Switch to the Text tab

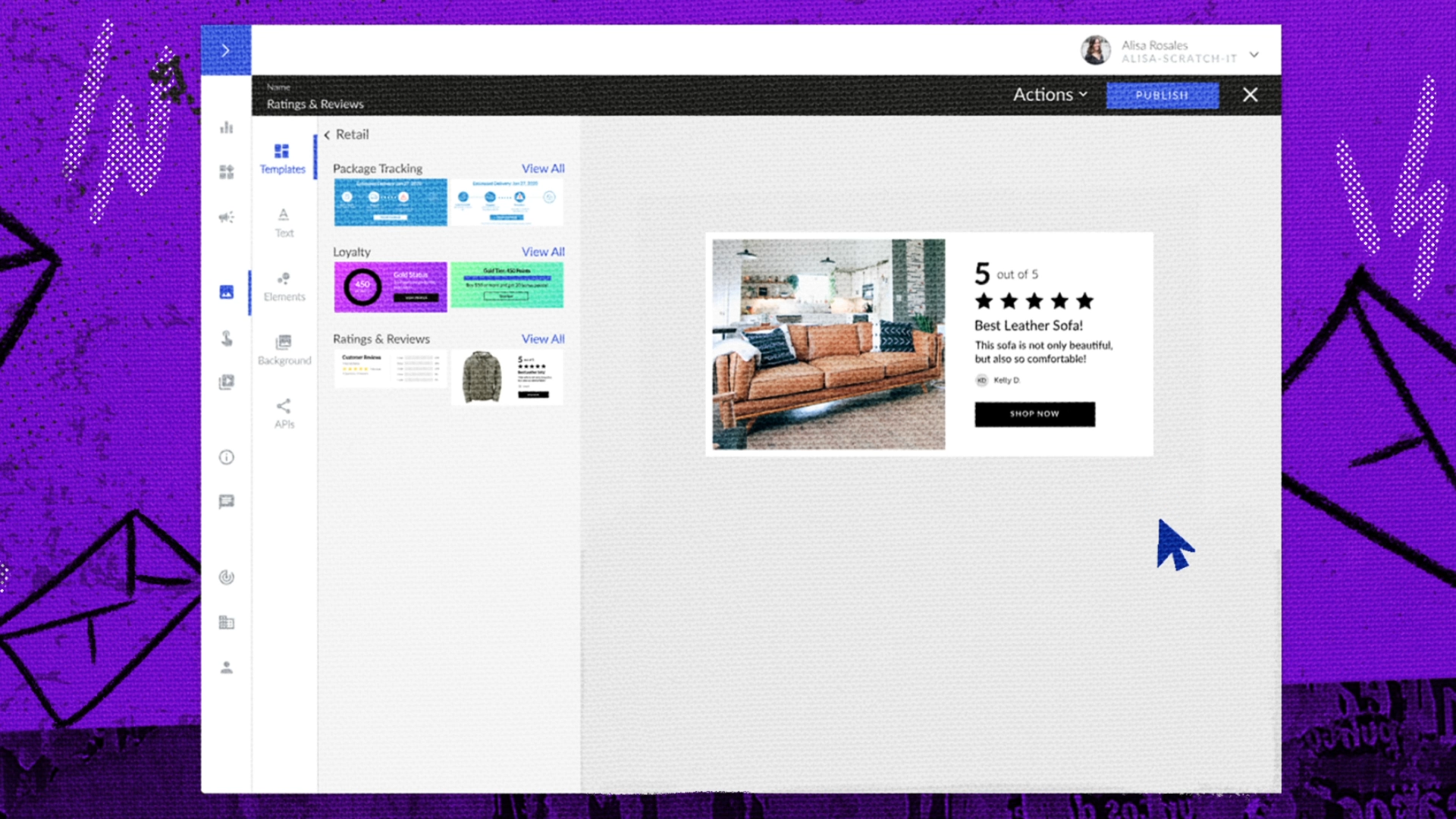[284, 222]
